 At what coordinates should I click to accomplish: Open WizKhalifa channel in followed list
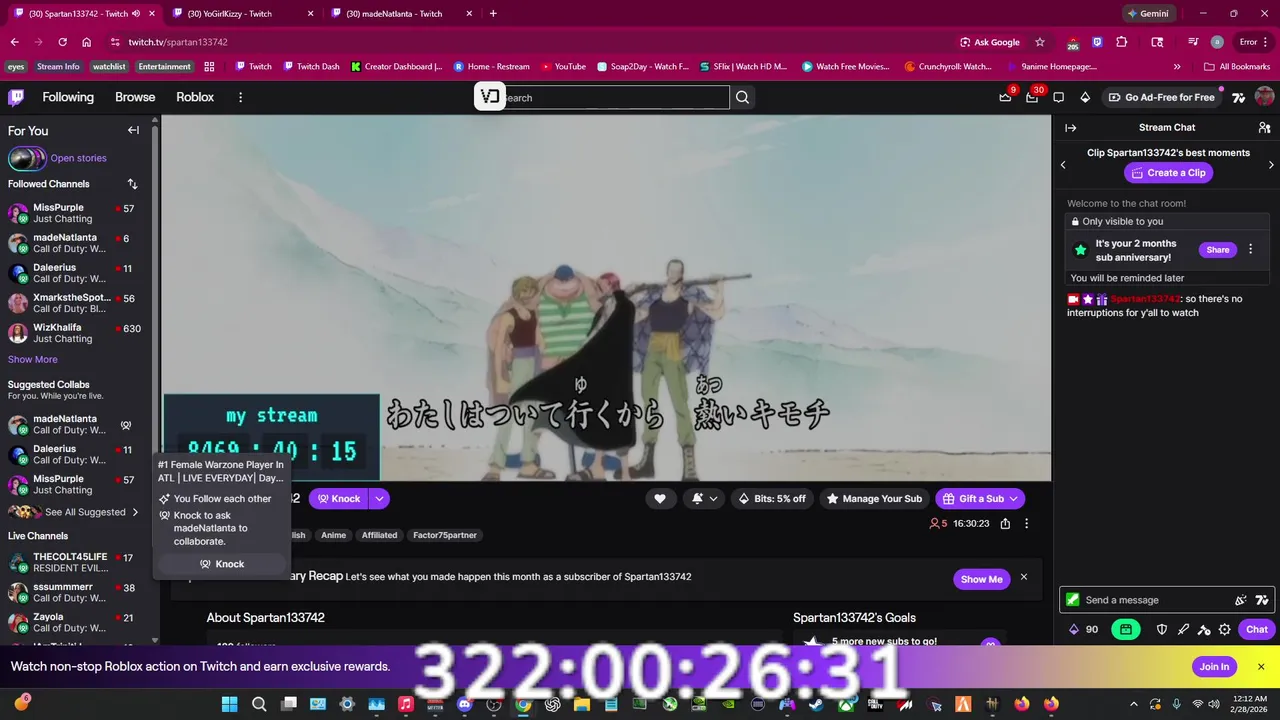click(73, 333)
